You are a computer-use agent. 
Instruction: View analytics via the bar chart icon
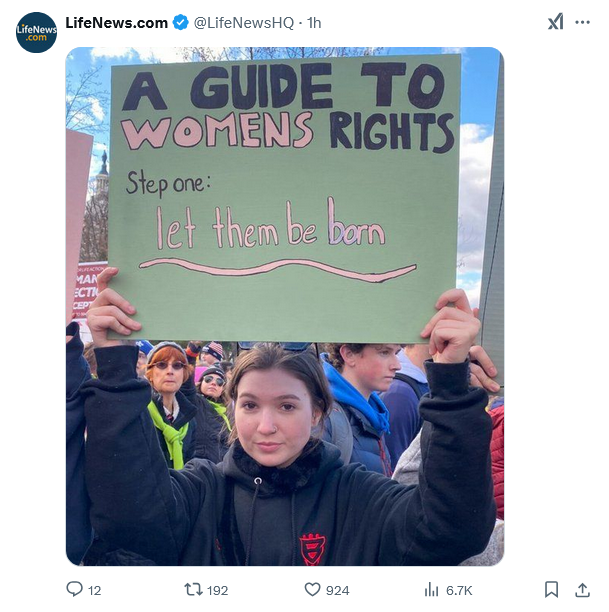[431, 589]
